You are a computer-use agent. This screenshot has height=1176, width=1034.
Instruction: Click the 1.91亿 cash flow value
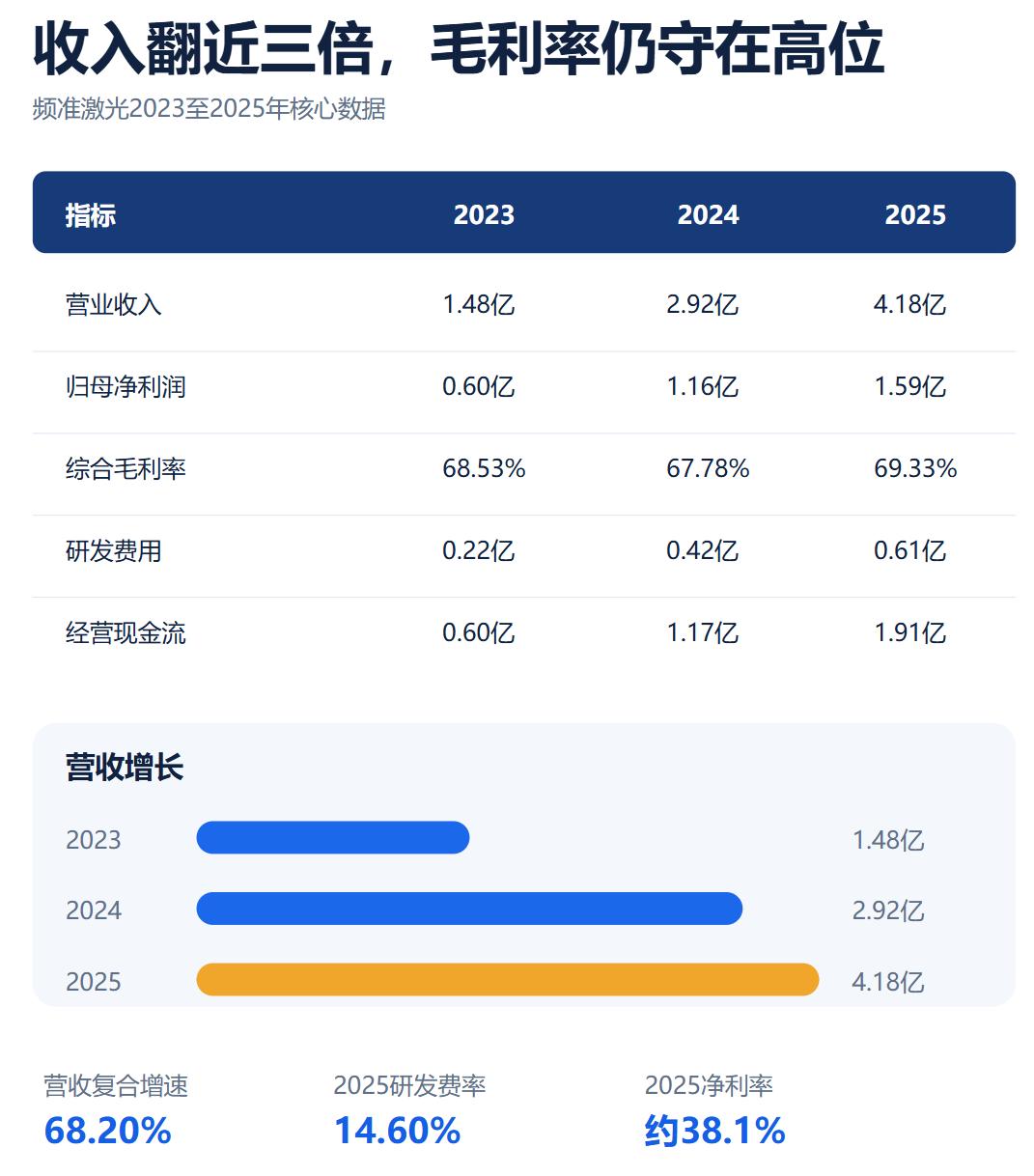(x=909, y=633)
